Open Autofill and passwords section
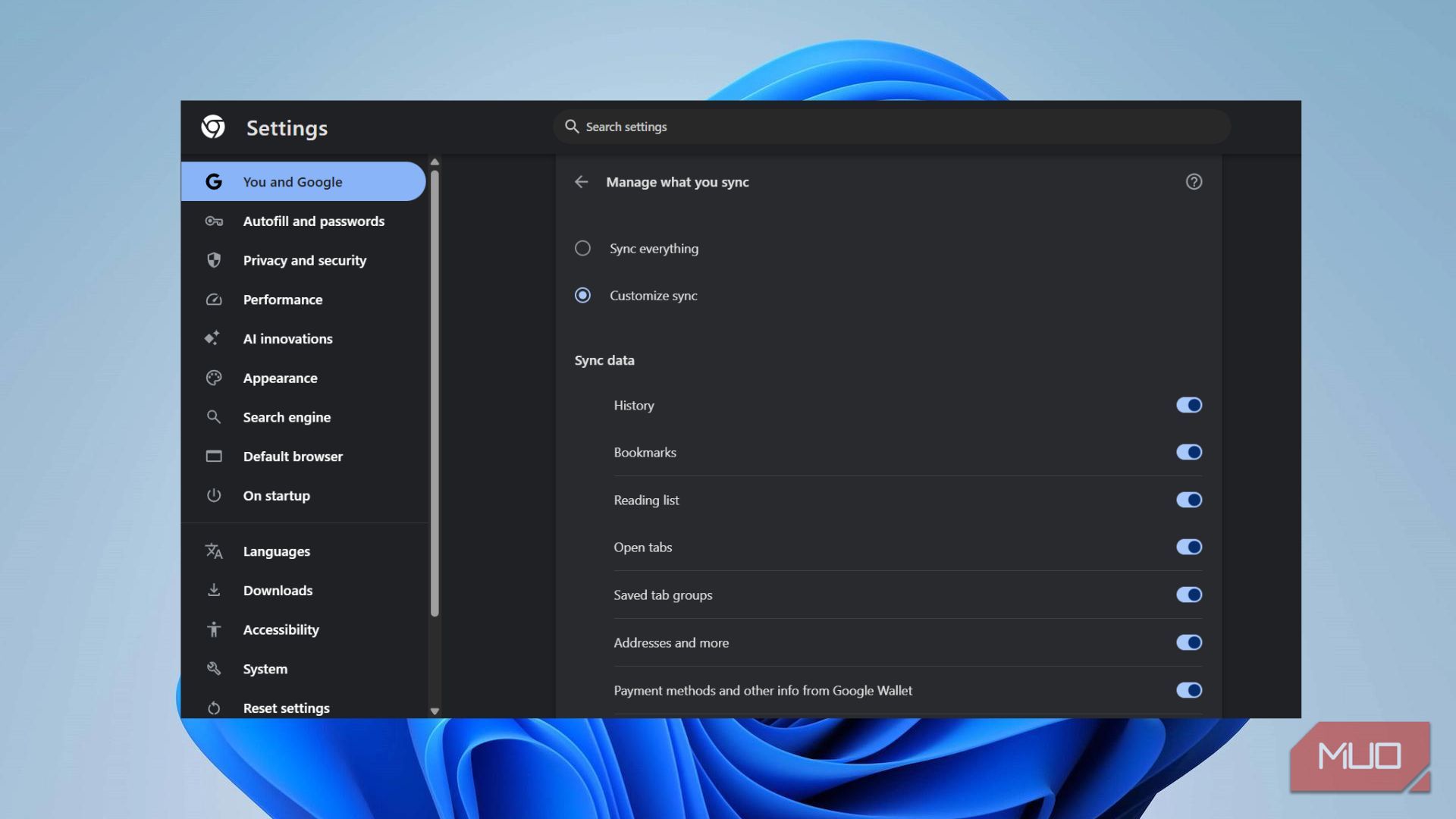 point(303,221)
